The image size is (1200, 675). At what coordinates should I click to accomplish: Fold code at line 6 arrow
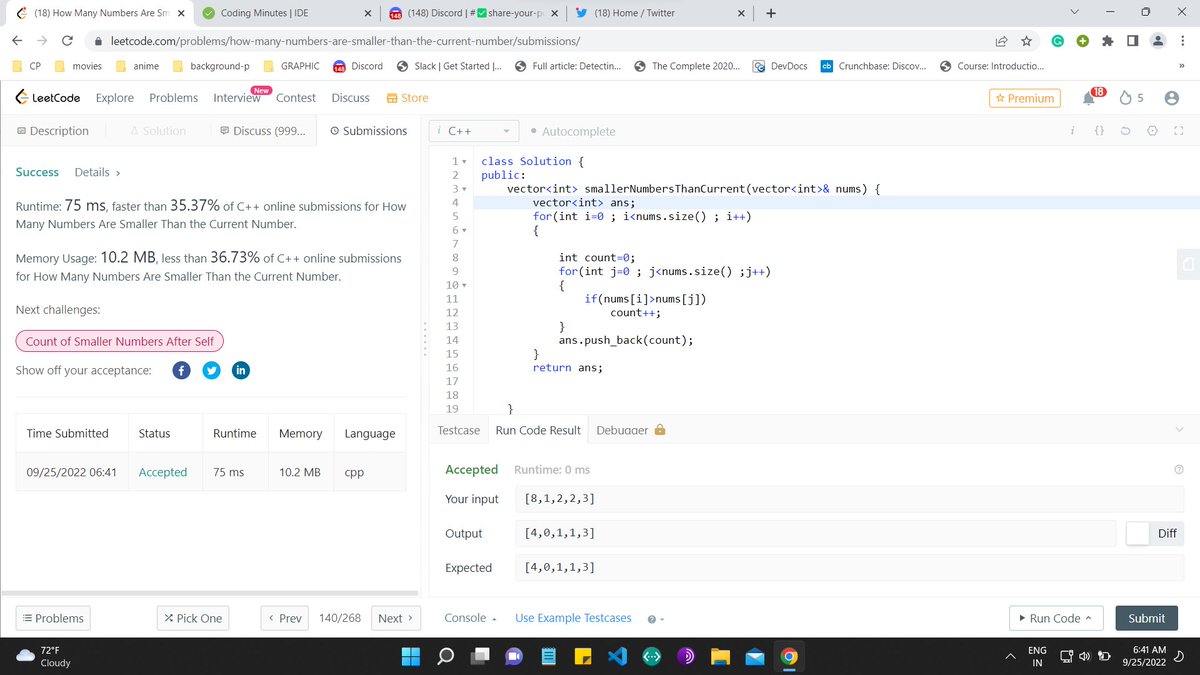[465, 231]
